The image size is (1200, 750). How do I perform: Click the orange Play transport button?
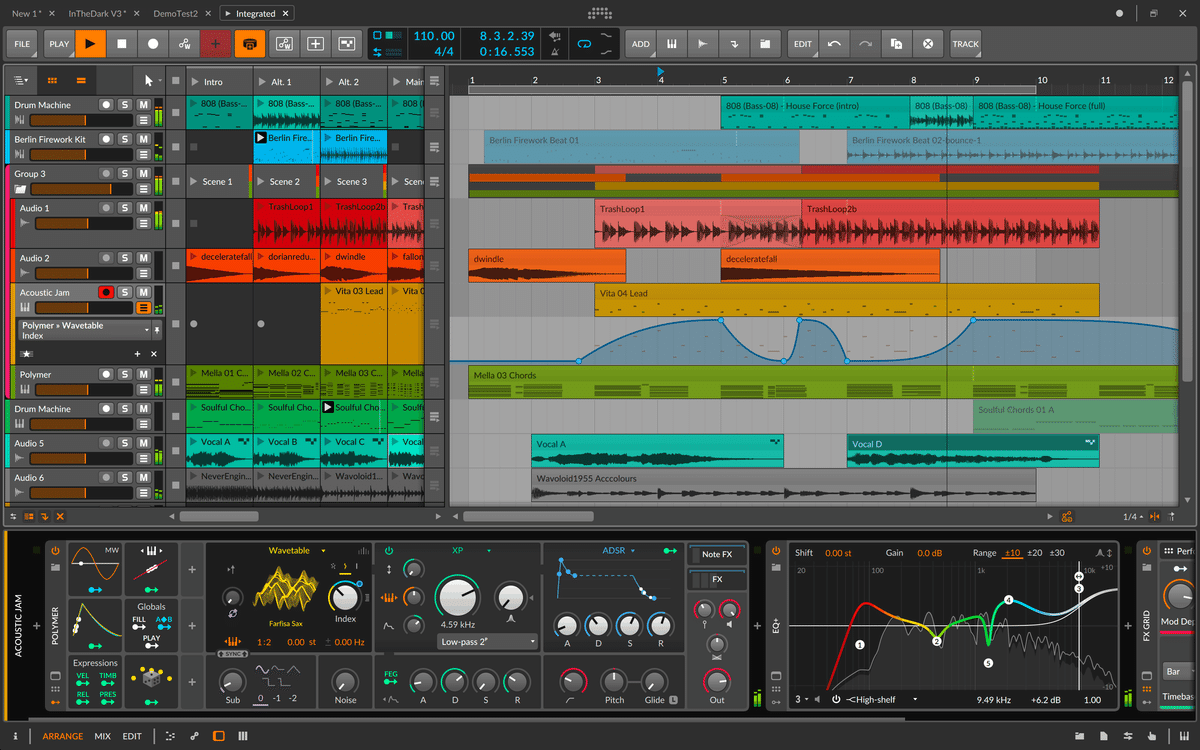click(90, 44)
